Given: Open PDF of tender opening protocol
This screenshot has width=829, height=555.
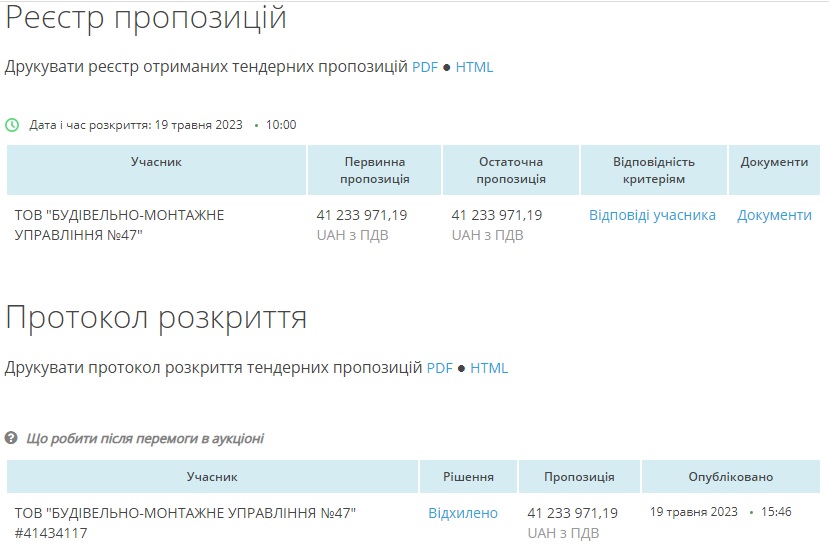Looking at the screenshot, I should point(440,368).
